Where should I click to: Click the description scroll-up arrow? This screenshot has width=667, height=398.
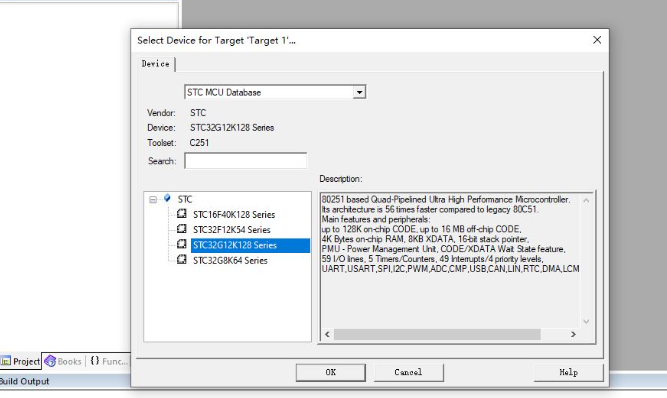click(x=586, y=200)
